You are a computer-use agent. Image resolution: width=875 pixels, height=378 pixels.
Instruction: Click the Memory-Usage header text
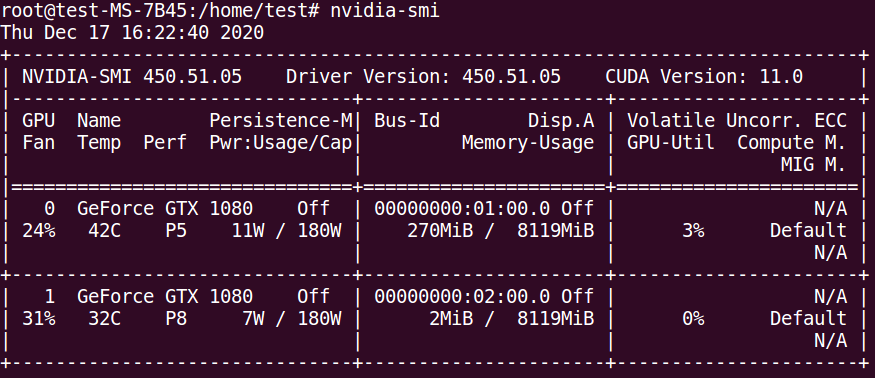pyautogui.click(x=528, y=143)
